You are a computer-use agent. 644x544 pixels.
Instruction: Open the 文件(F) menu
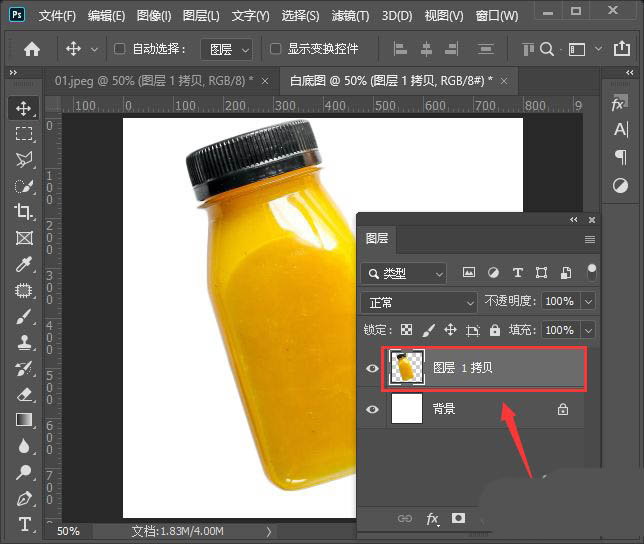57,16
